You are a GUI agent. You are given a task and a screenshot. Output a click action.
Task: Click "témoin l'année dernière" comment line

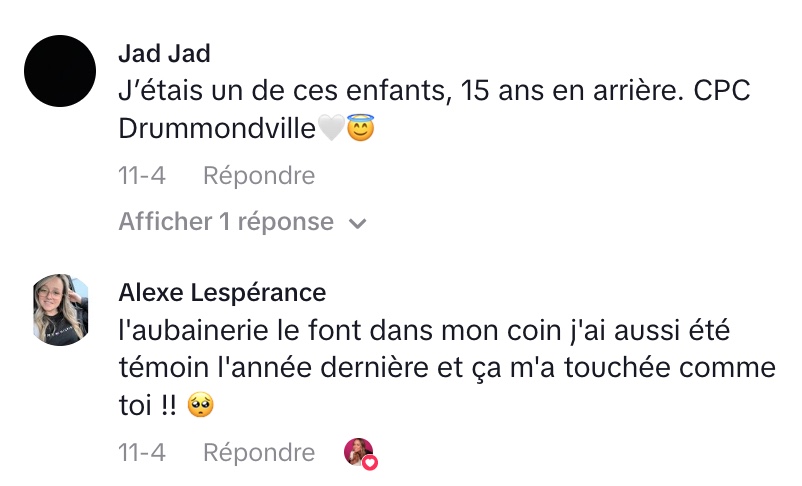click(300, 367)
